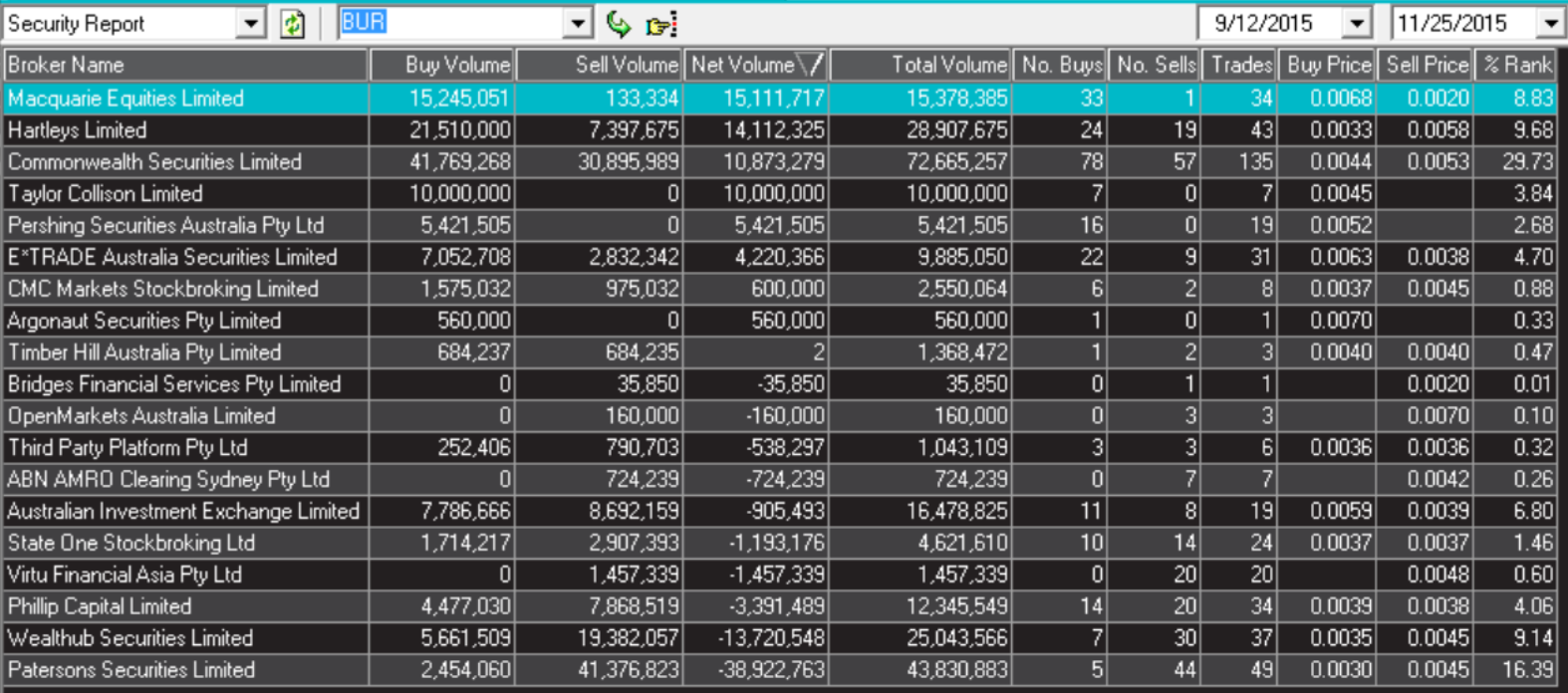Image resolution: width=1568 pixels, height=693 pixels.
Task: Select Timber Hill Australia Pty Limited
Action: pyautogui.click(x=144, y=353)
